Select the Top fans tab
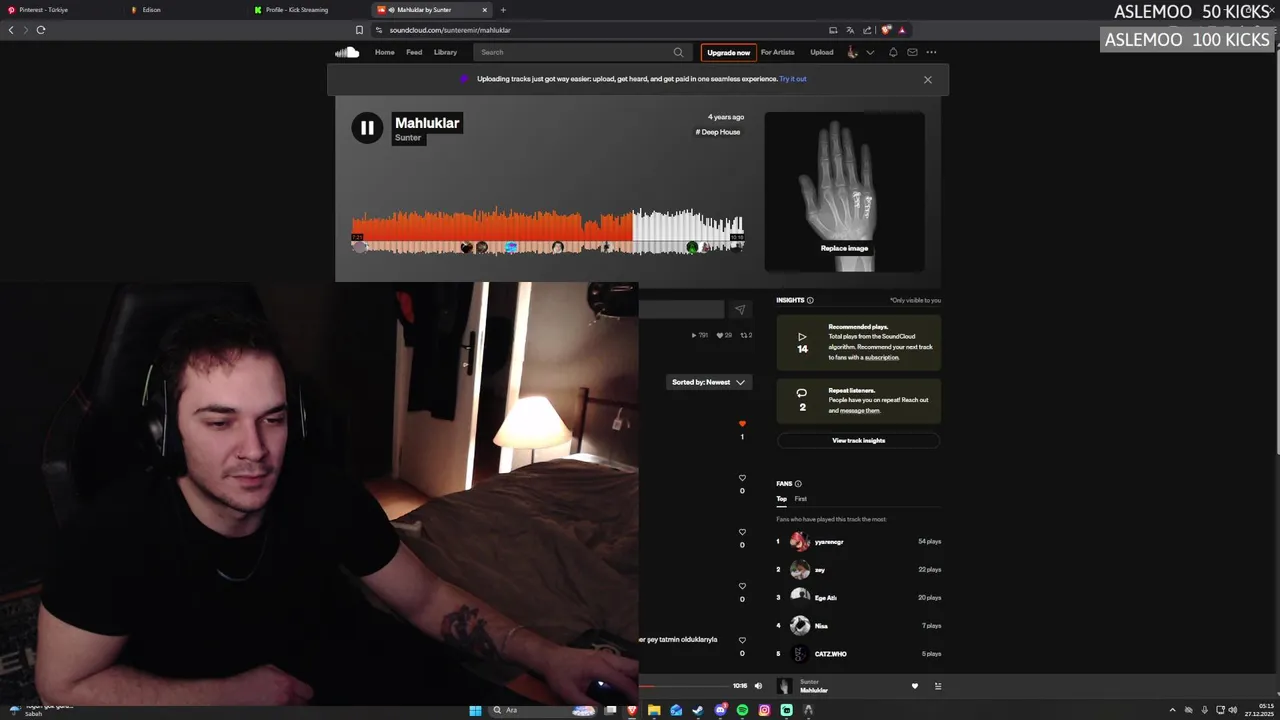 782,499
